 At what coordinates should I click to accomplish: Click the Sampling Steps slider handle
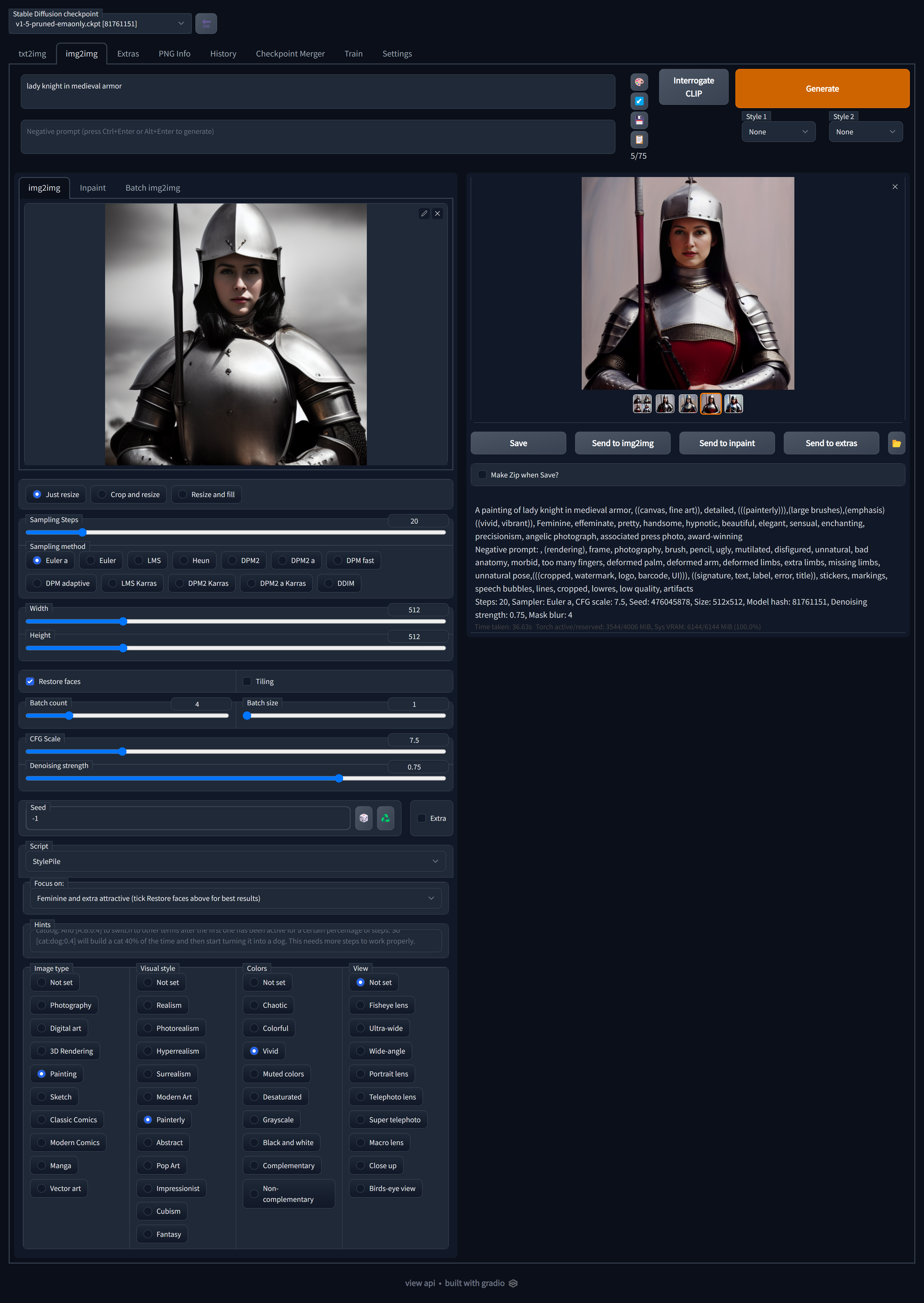pyautogui.click(x=83, y=533)
